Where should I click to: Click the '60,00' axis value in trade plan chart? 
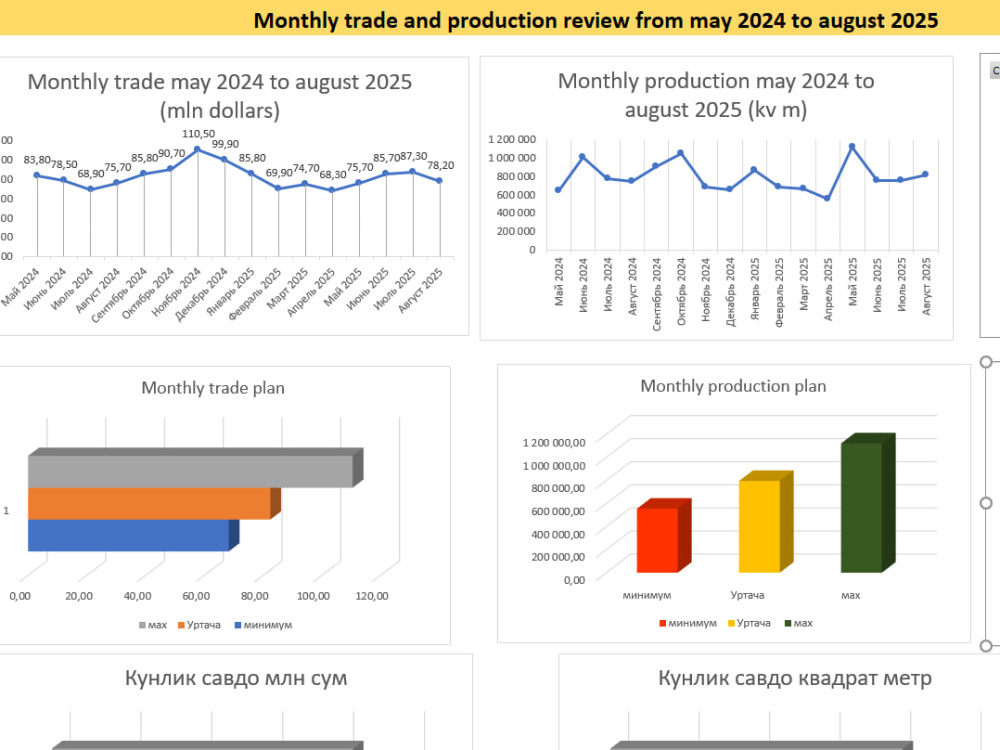click(x=196, y=596)
